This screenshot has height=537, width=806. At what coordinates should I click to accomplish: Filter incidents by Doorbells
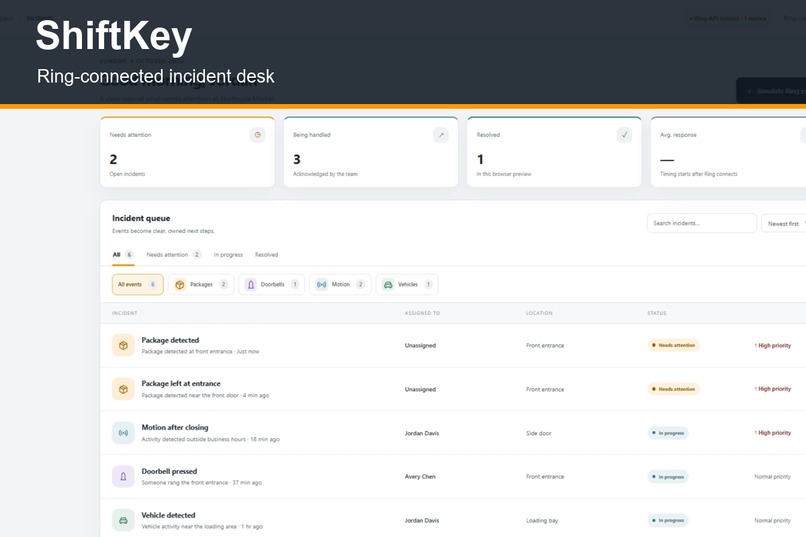[272, 284]
